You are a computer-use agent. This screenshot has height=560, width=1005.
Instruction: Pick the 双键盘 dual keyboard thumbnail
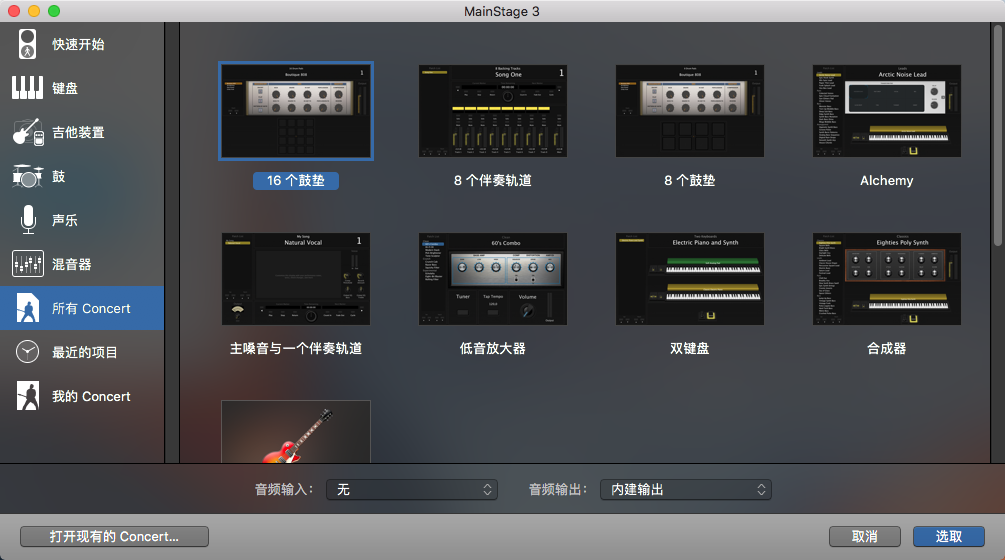point(690,279)
